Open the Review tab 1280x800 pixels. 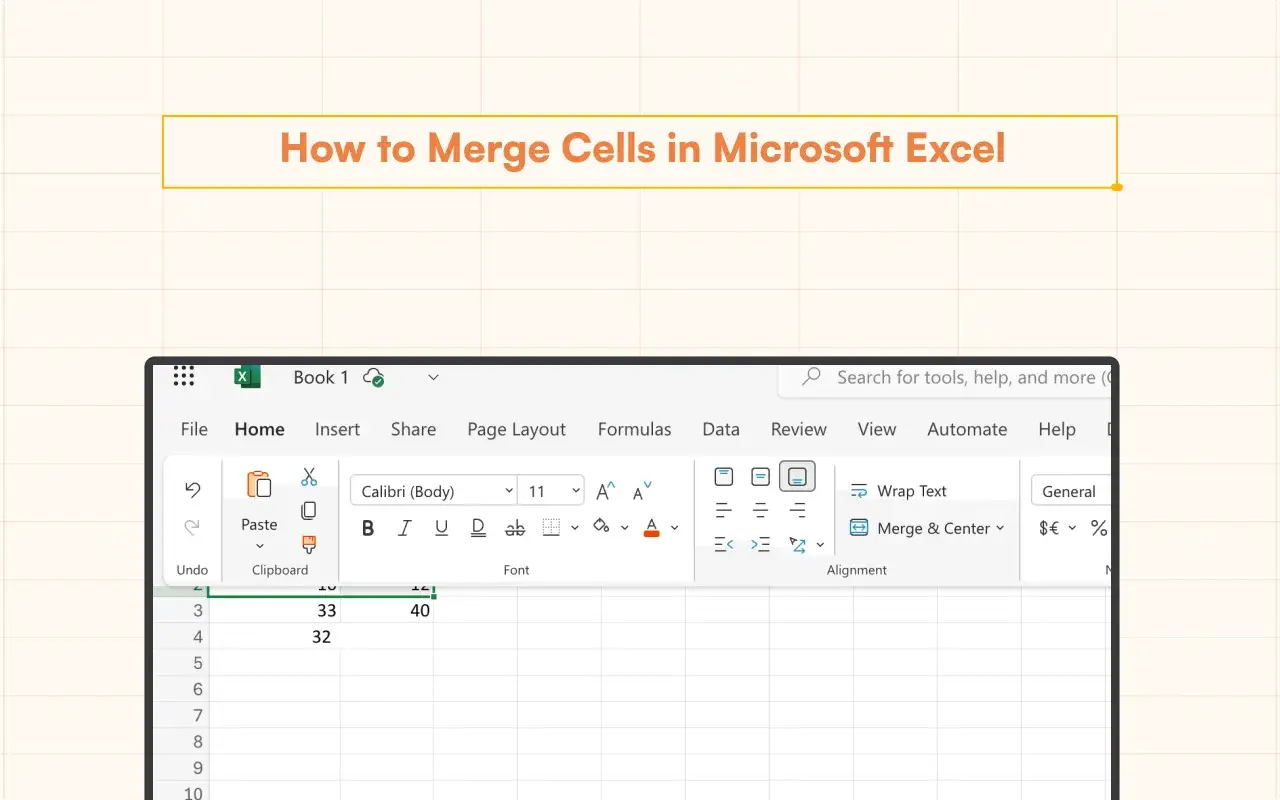click(799, 429)
